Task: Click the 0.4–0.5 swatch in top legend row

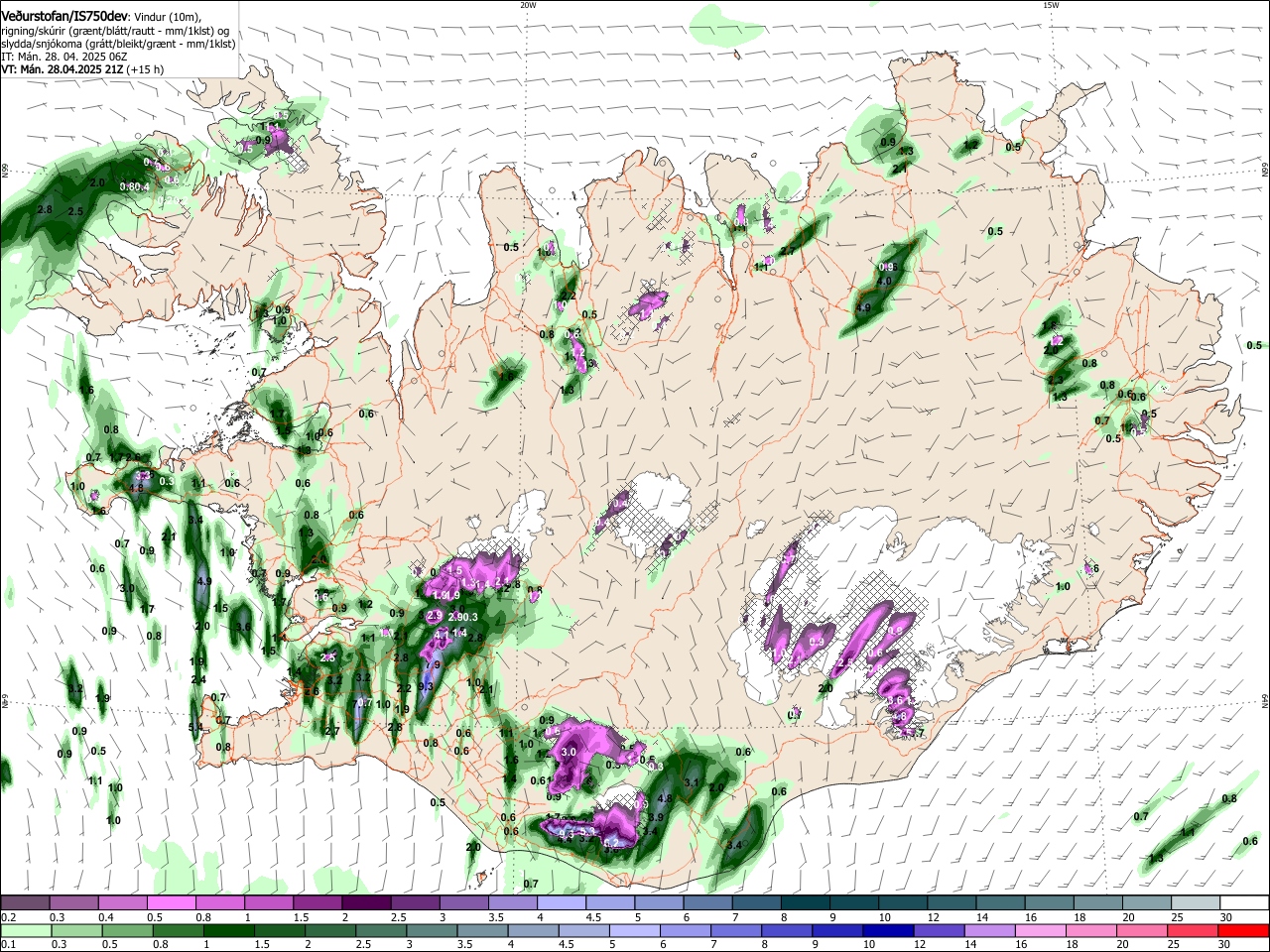Action: 122,902
